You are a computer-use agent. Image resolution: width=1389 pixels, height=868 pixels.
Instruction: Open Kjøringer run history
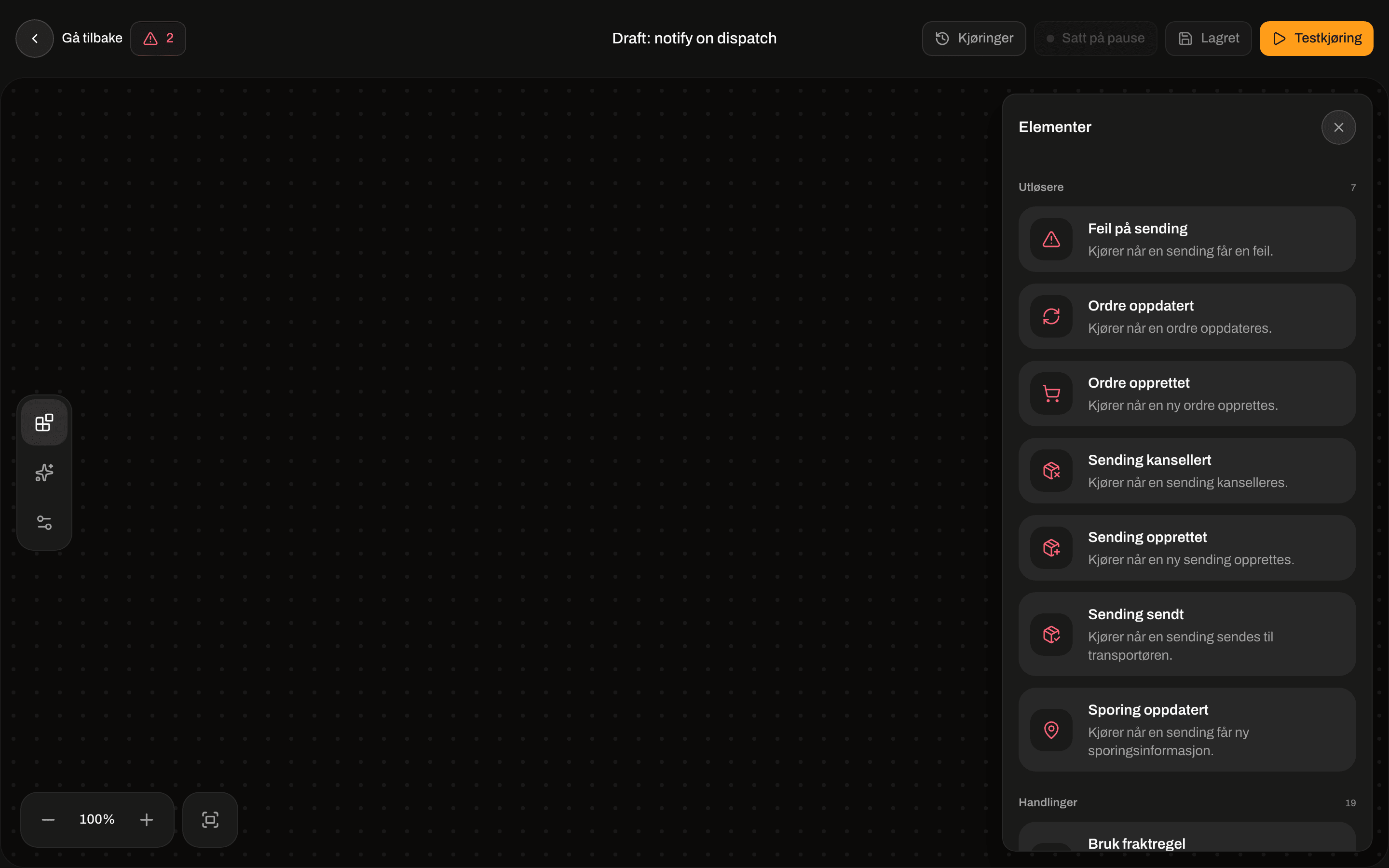[x=973, y=39]
